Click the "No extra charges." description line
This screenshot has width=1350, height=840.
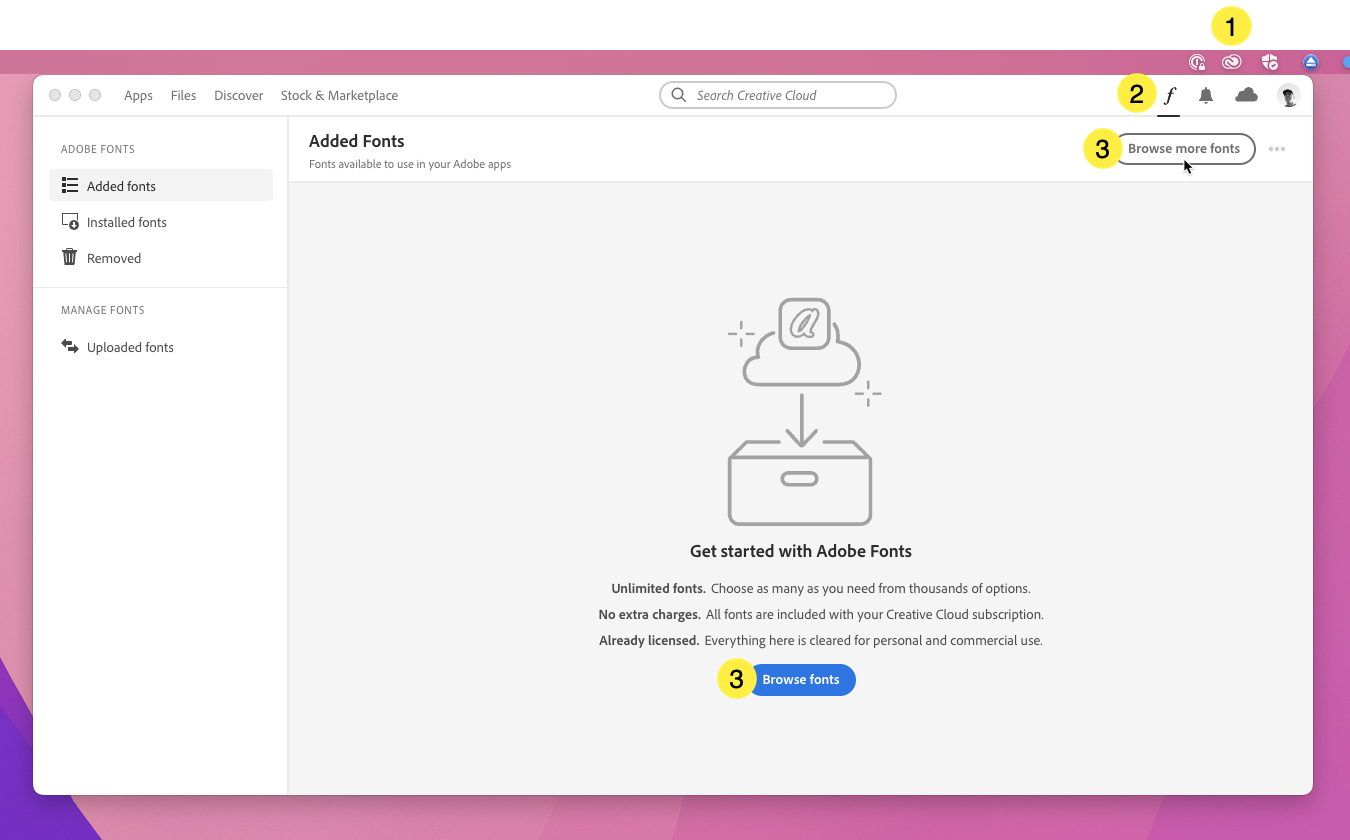(821, 614)
